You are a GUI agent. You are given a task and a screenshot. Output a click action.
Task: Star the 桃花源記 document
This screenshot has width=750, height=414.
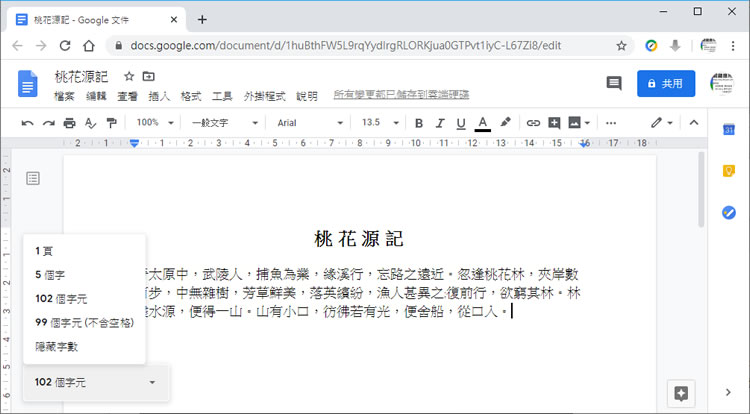pyautogui.click(x=128, y=76)
